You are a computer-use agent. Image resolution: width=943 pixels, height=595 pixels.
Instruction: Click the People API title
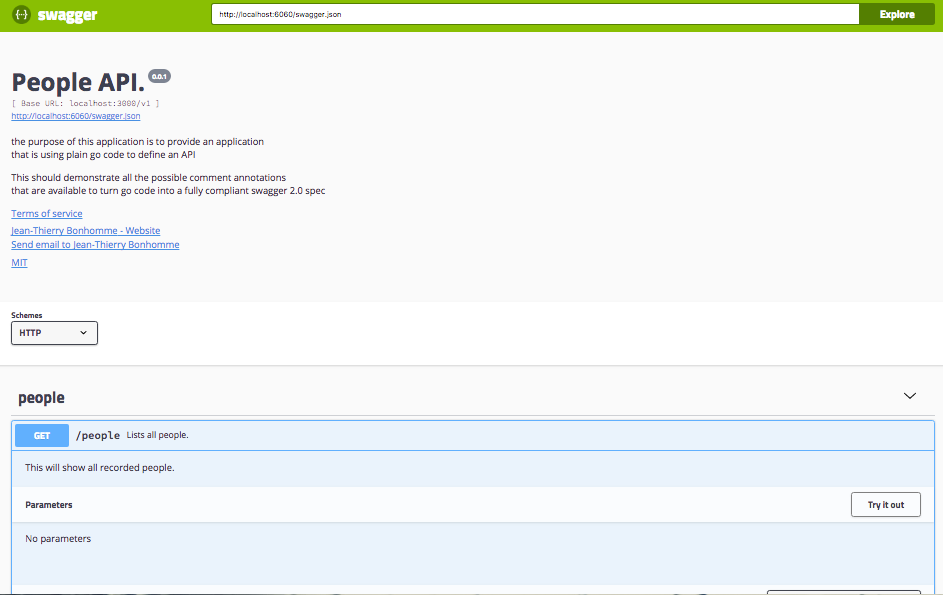78,82
